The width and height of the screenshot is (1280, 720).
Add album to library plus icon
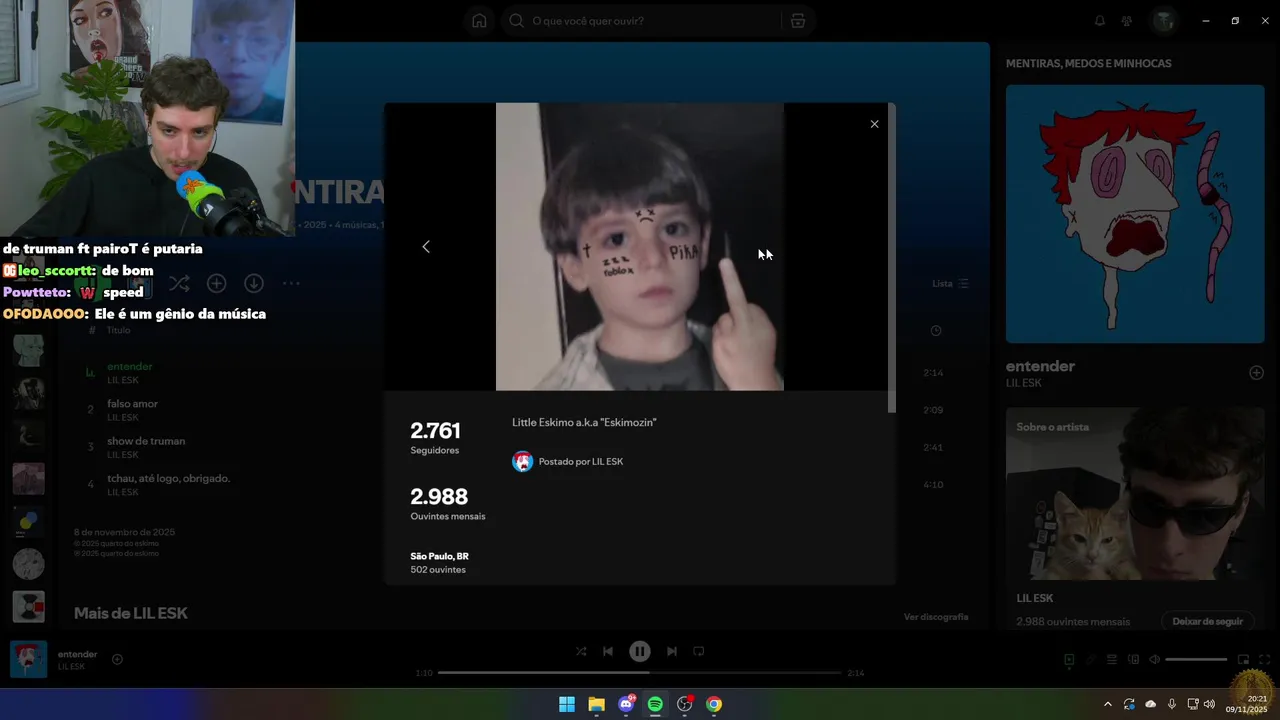point(216,284)
